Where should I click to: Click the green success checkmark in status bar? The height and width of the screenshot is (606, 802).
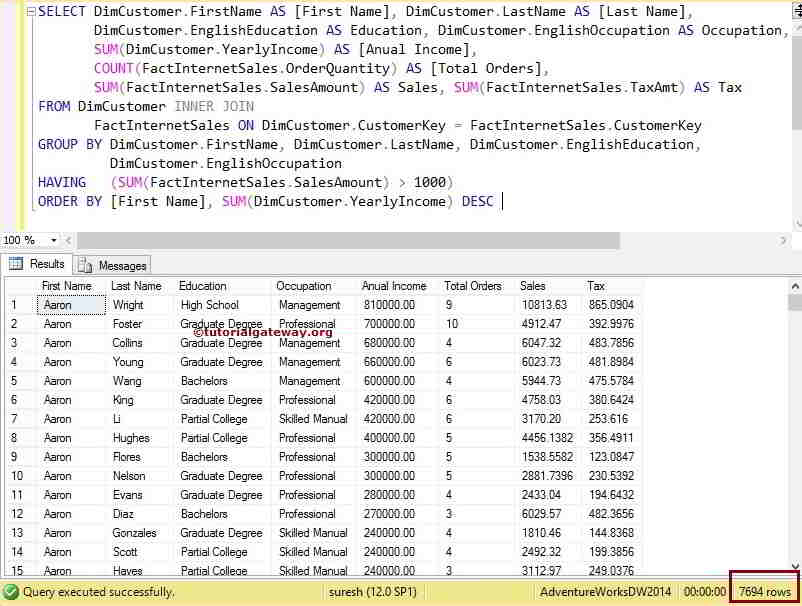pyautogui.click(x=10, y=592)
